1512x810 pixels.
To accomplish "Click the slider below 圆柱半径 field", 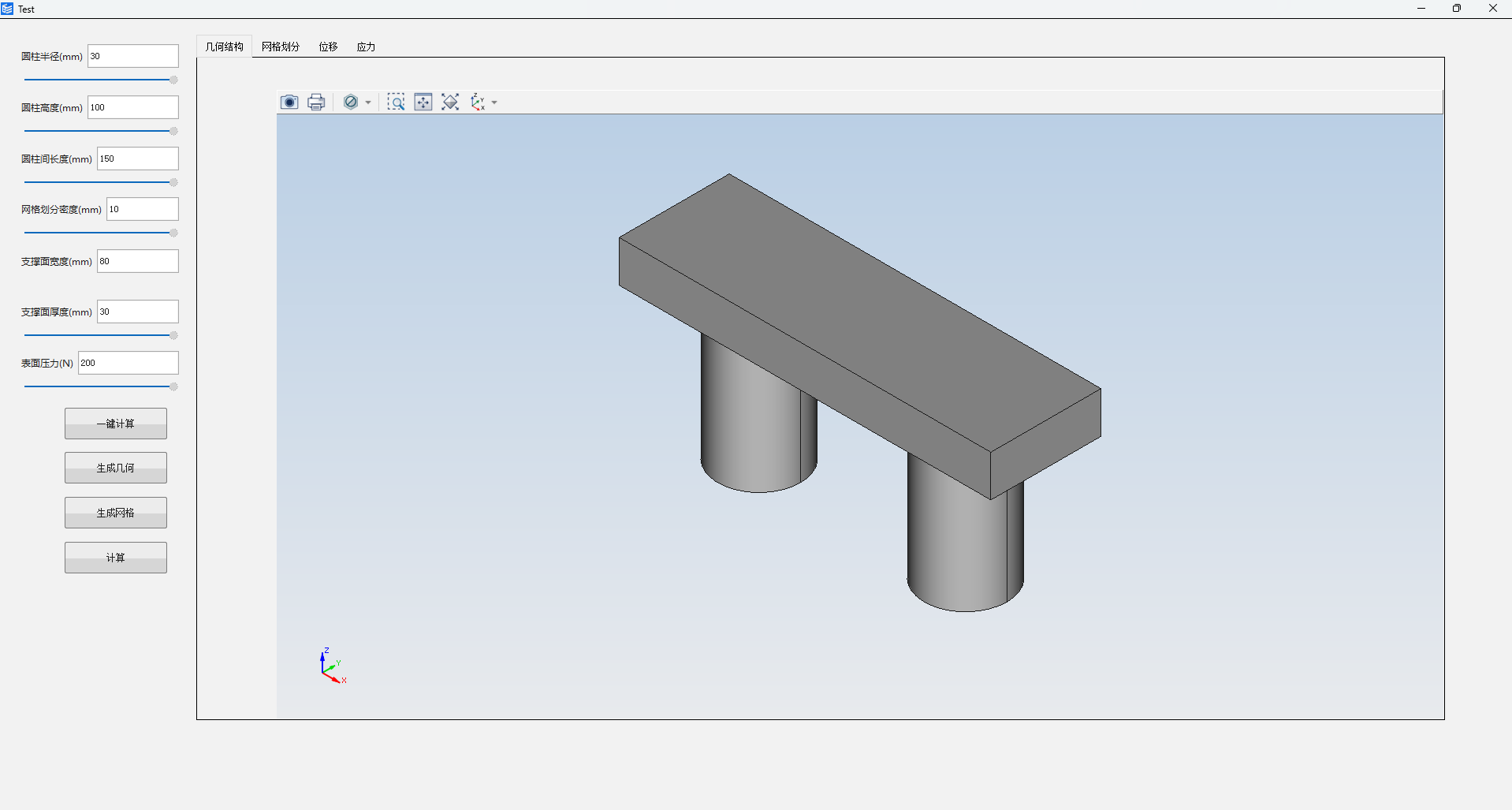I will click(101, 80).
